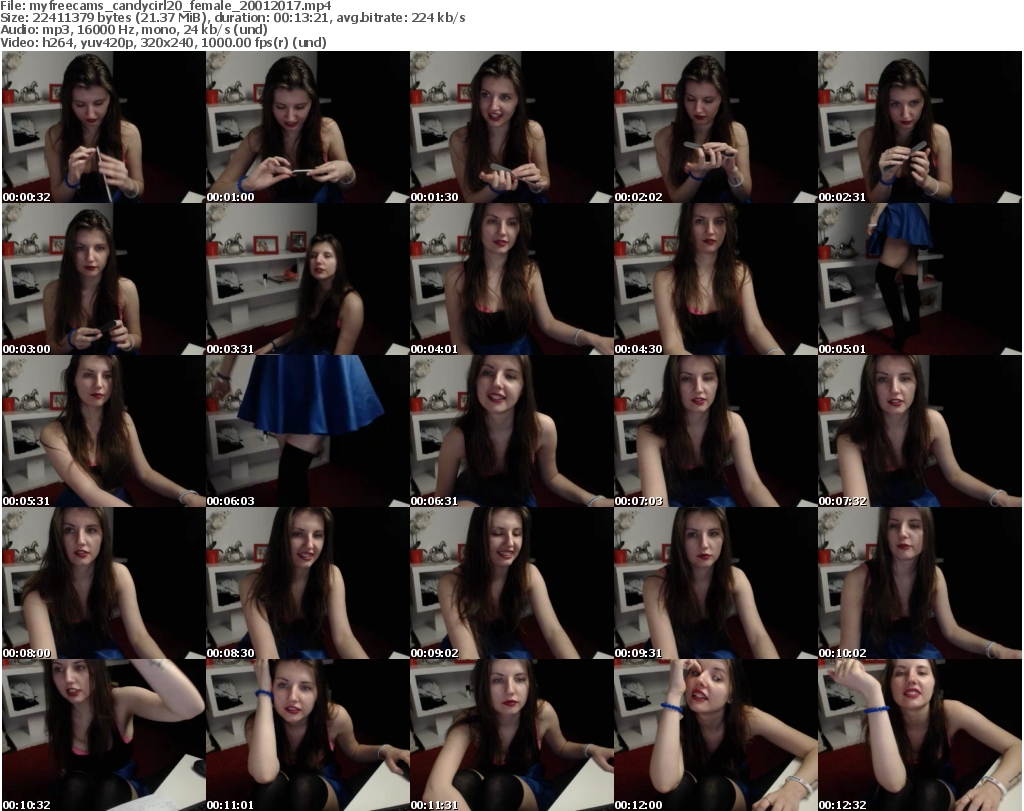The width and height of the screenshot is (1024, 811).
Task: Select the frame timestamped 00:07:03
Action: pyautogui.click(x=715, y=432)
